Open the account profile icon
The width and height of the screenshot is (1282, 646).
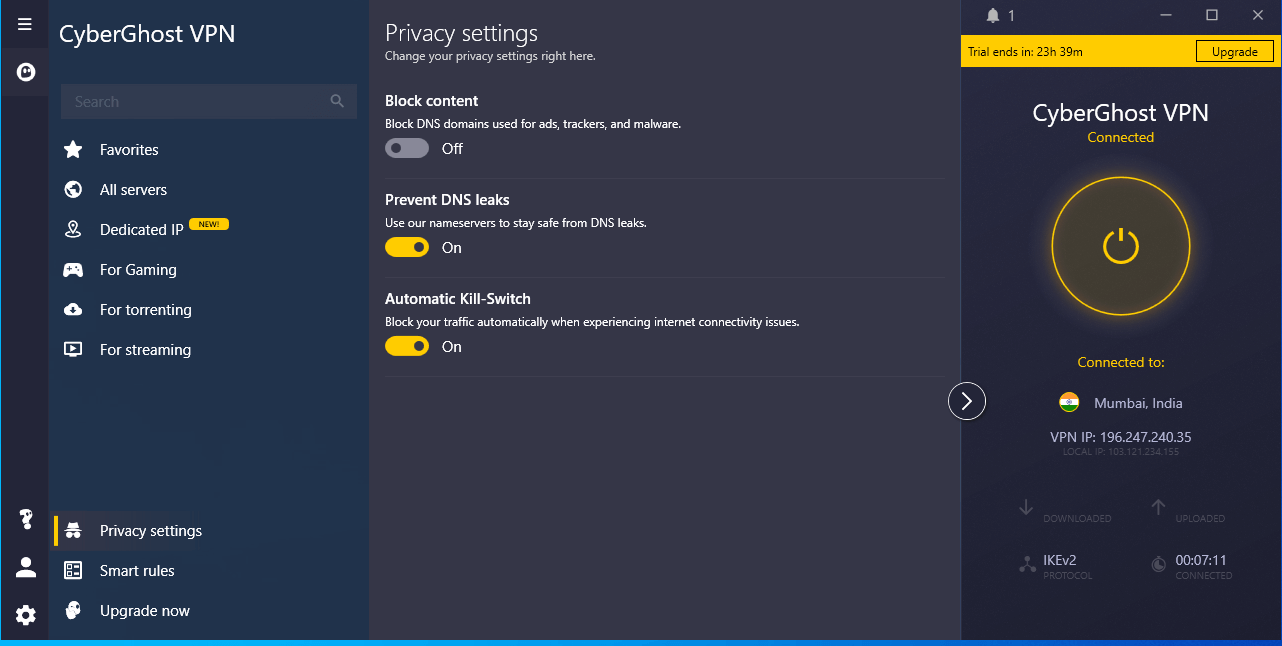coord(26,568)
